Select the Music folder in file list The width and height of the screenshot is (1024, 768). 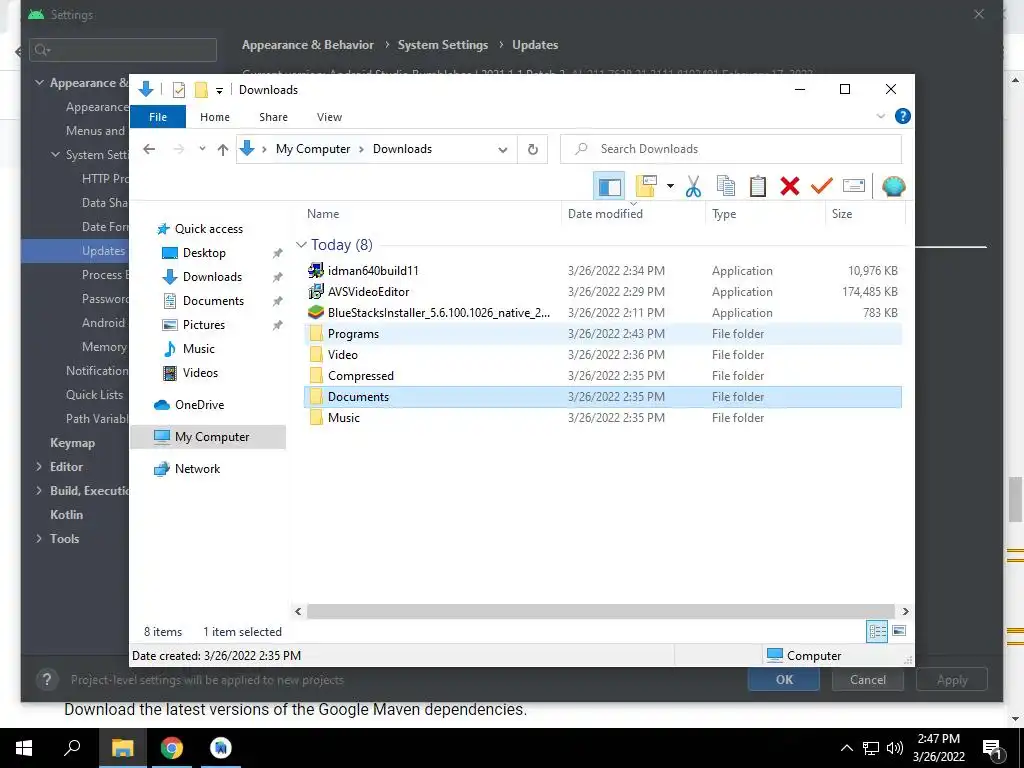[x=603, y=418]
